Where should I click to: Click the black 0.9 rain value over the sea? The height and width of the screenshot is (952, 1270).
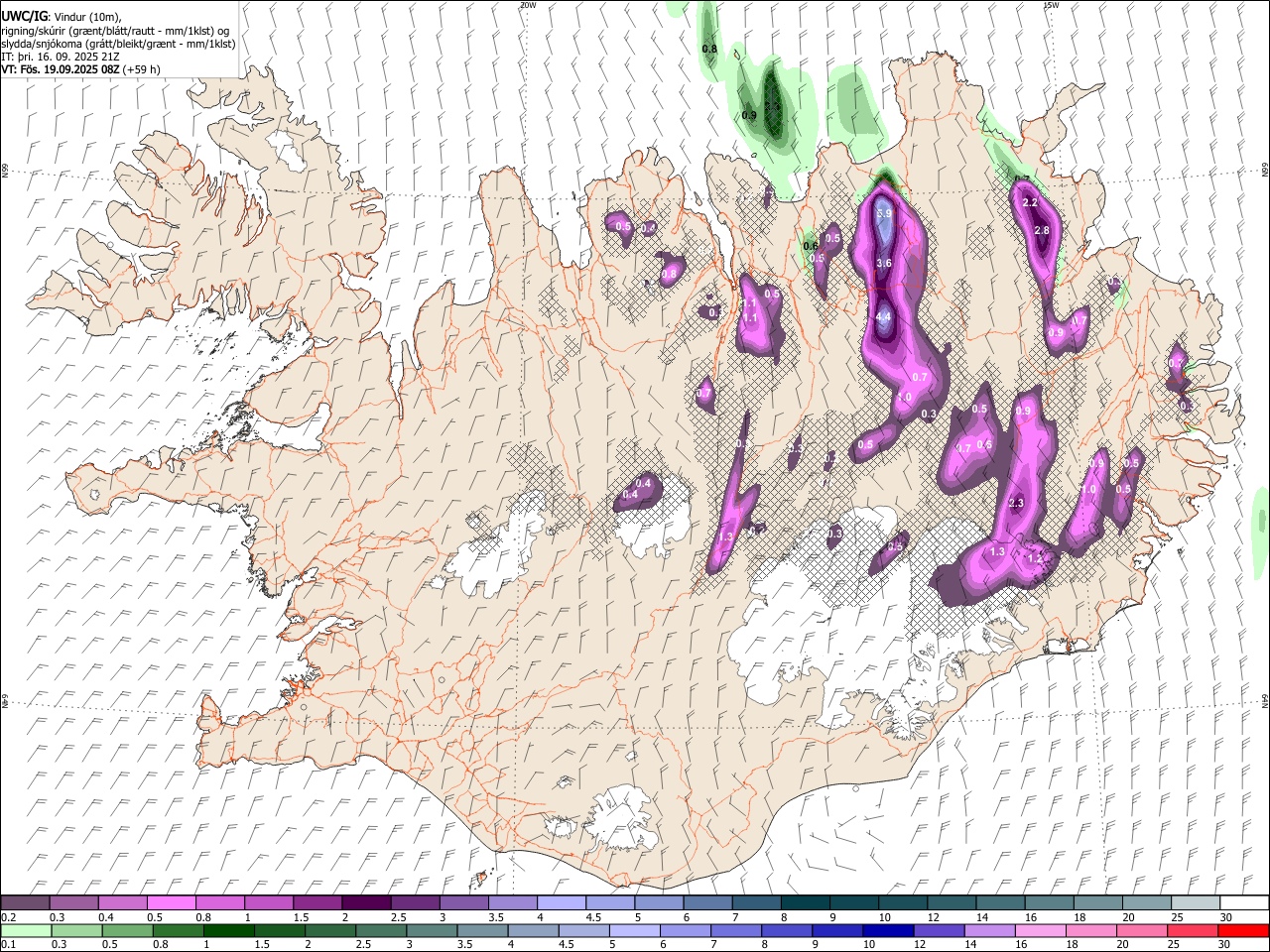(749, 115)
